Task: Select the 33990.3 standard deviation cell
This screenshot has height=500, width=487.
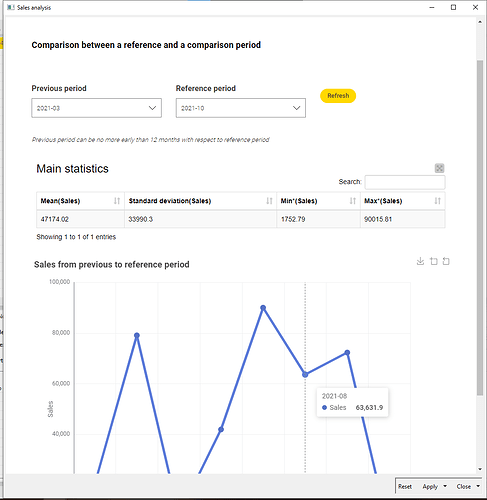Action: point(200,219)
